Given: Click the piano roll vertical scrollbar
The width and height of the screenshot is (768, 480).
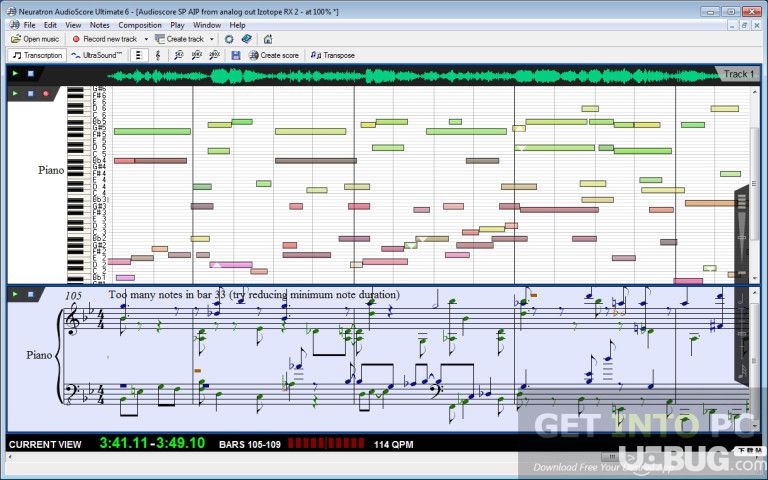Looking at the screenshot, I should (x=755, y=185).
